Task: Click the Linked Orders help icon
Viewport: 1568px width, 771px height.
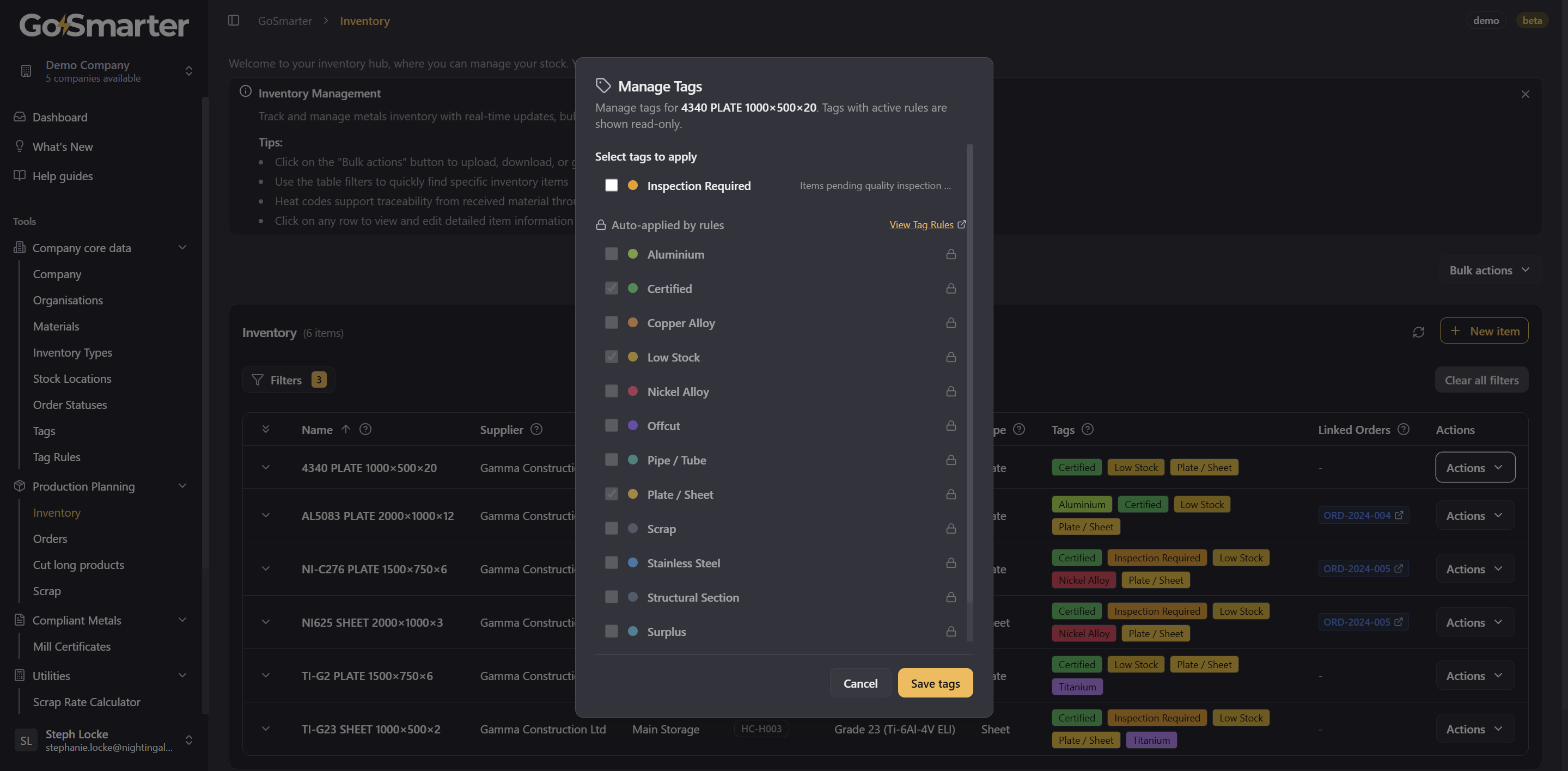Action: point(1404,430)
